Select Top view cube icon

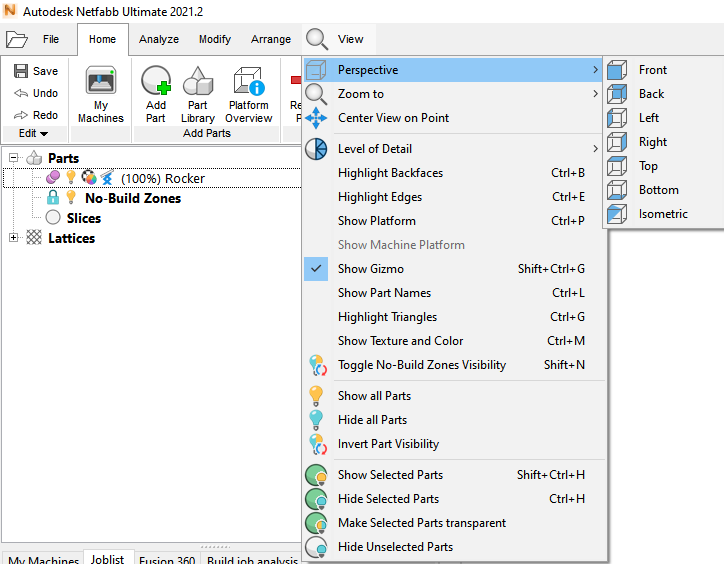(617, 166)
